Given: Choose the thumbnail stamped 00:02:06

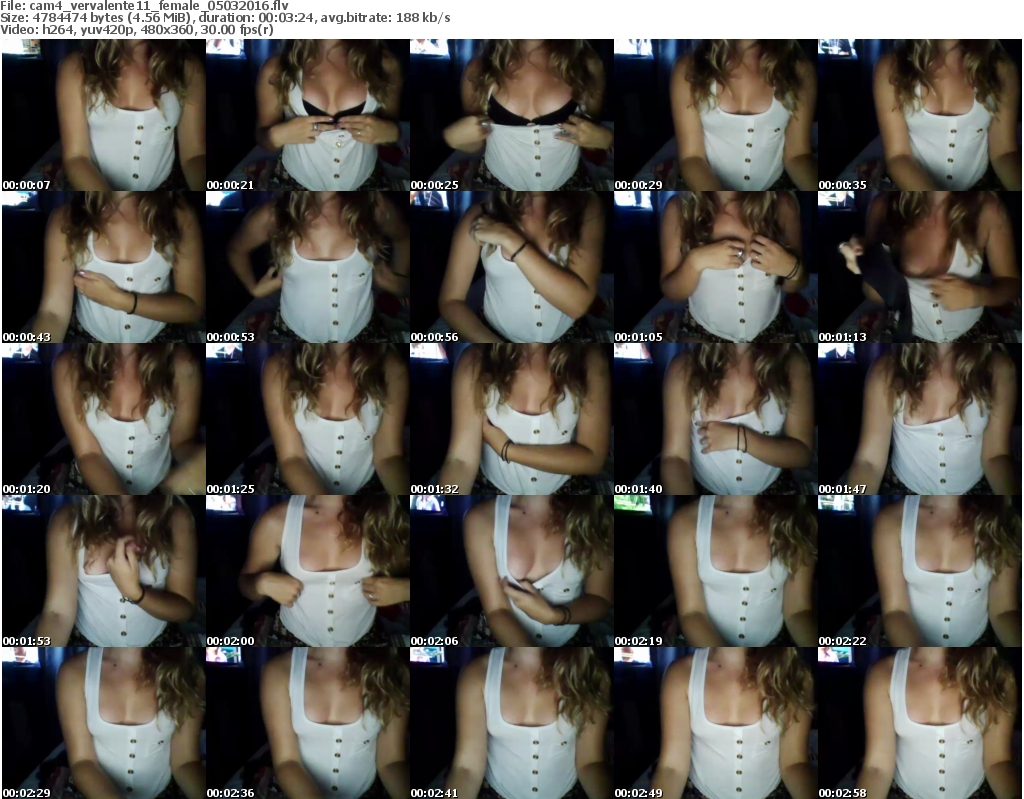Looking at the screenshot, I should pos(511,571).
